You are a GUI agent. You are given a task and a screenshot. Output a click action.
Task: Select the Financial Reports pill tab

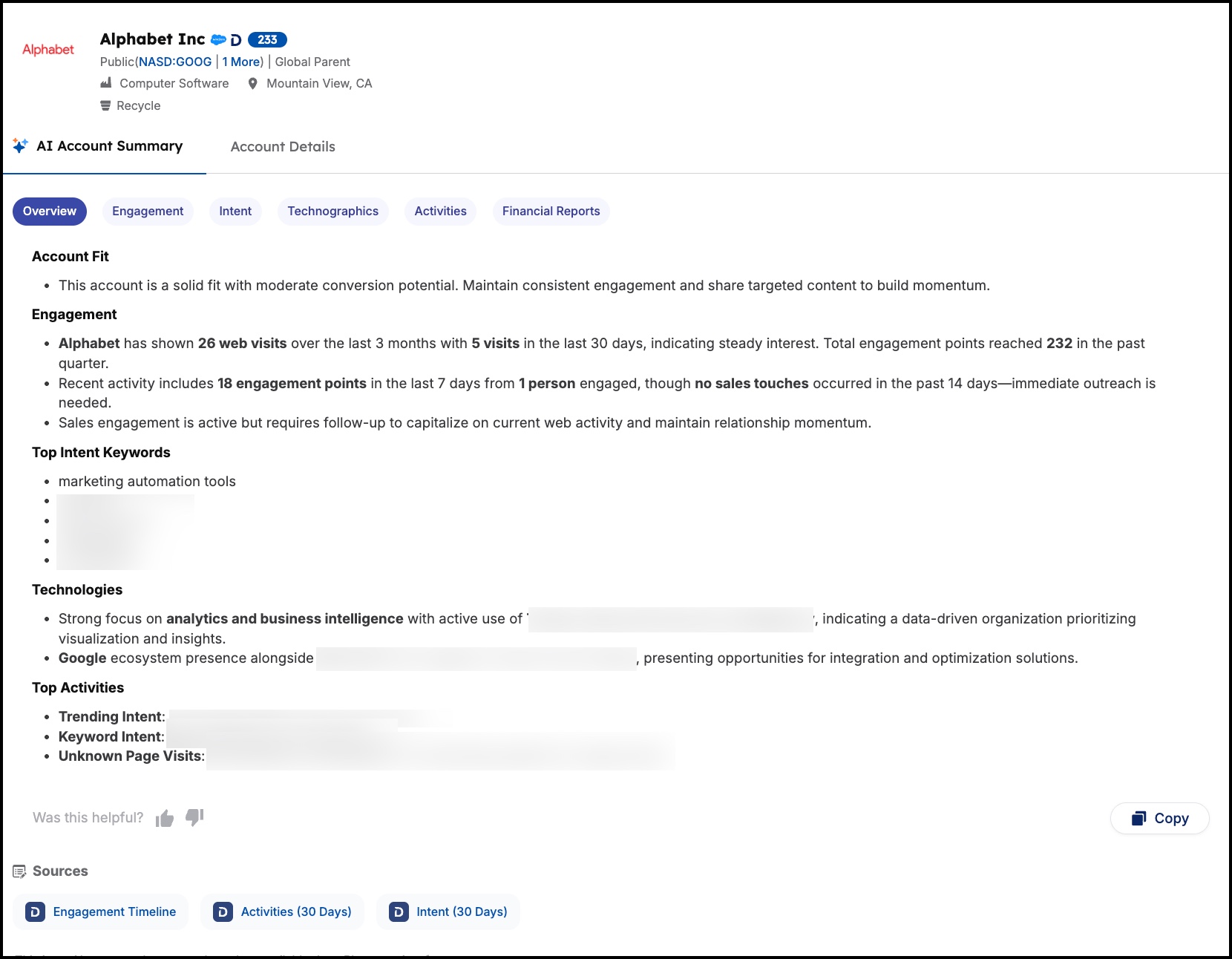551,212
